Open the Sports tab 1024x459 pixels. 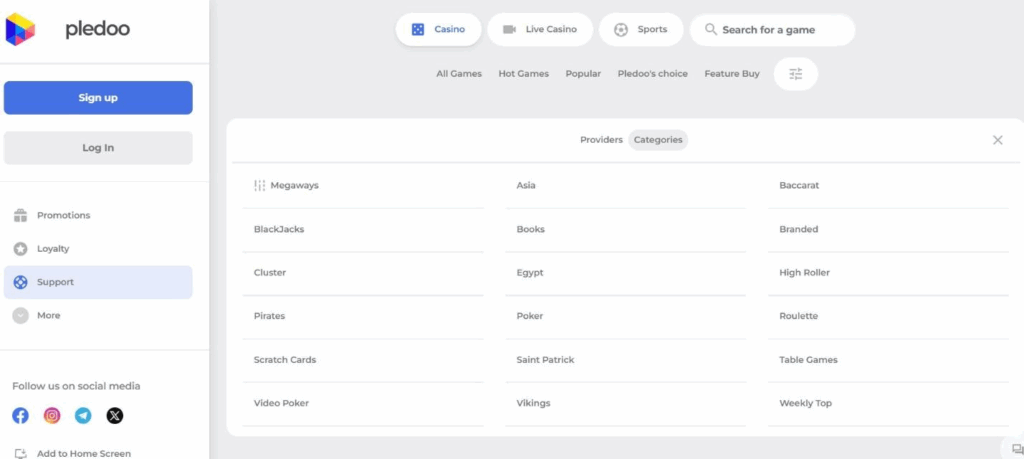(641, 30)
